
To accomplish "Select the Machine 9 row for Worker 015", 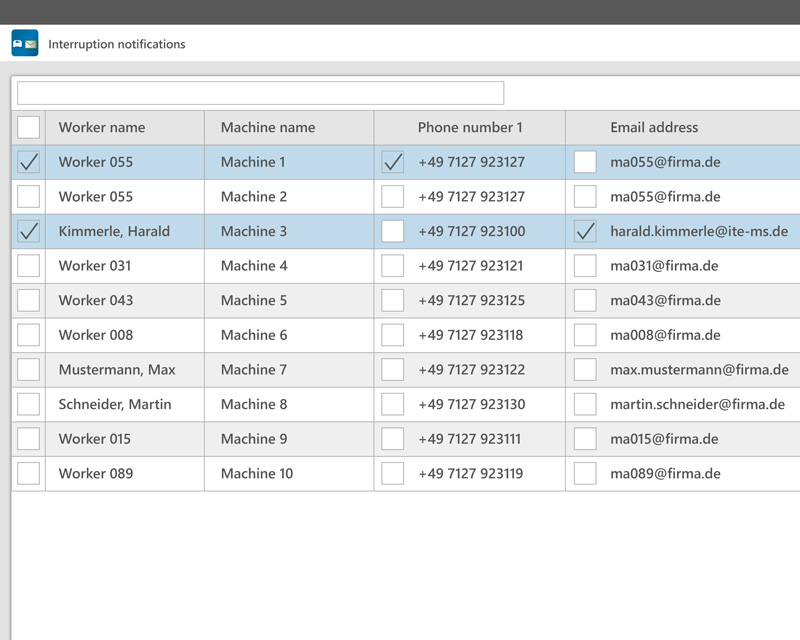I will pos(28,439).
